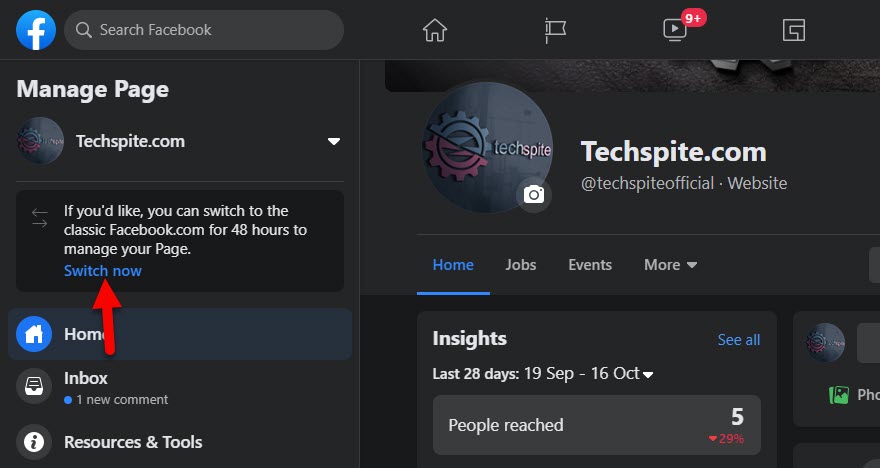
Task: Click the Resources & Tools info icon
Action: point(35,442)
